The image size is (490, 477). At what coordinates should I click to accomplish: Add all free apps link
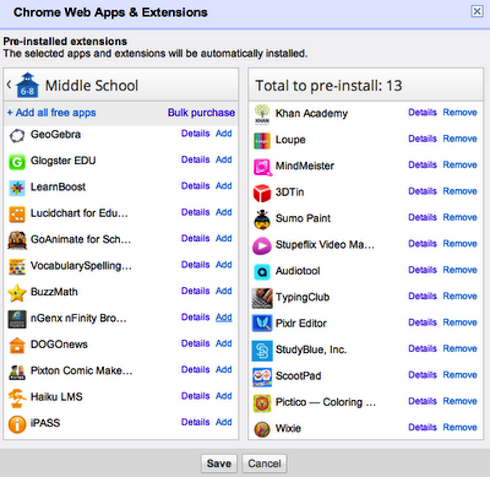coord(52,113)
